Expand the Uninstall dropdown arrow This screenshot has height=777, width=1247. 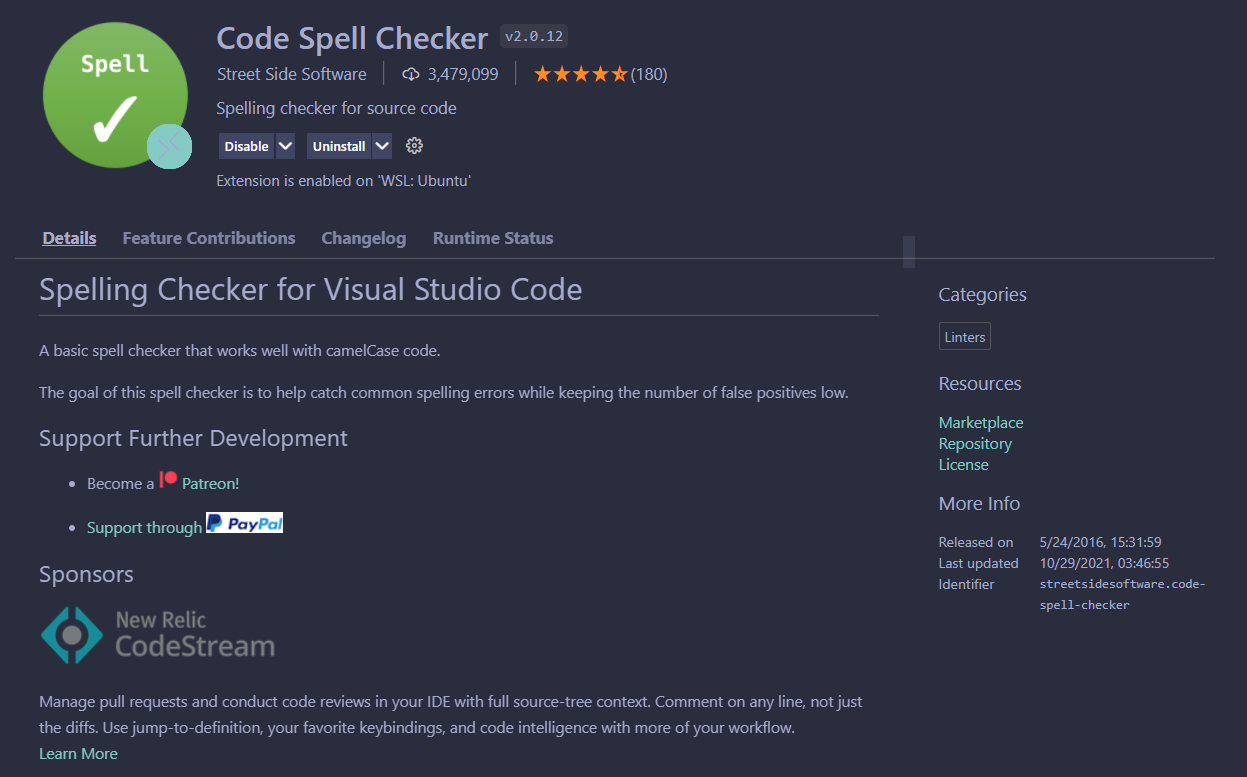pos(382,146)
